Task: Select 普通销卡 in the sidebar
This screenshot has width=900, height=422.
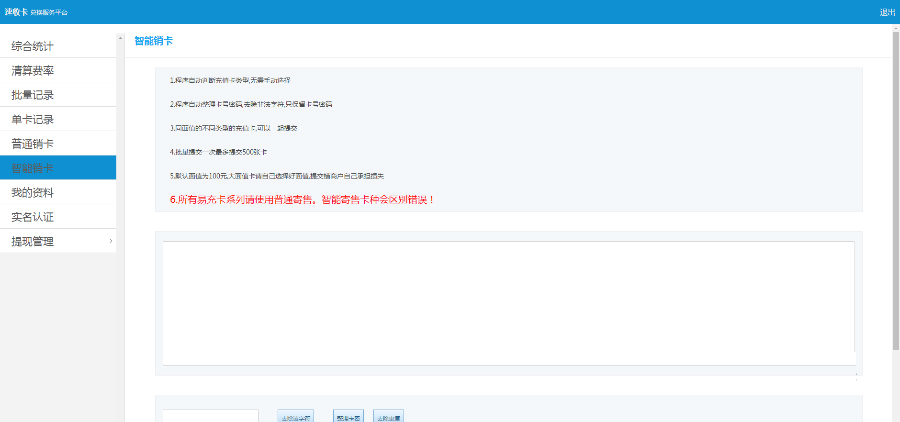Action: [32, 143]
